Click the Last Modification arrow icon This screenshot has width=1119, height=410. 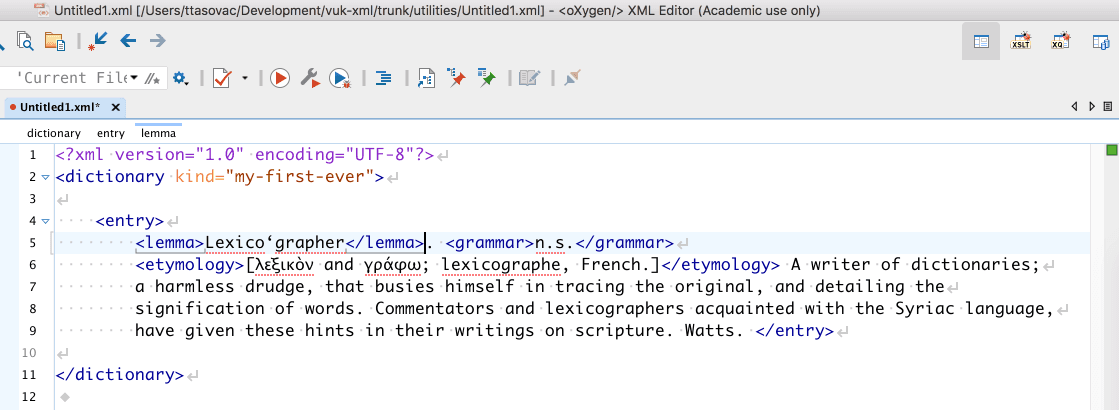pos(97,41)
